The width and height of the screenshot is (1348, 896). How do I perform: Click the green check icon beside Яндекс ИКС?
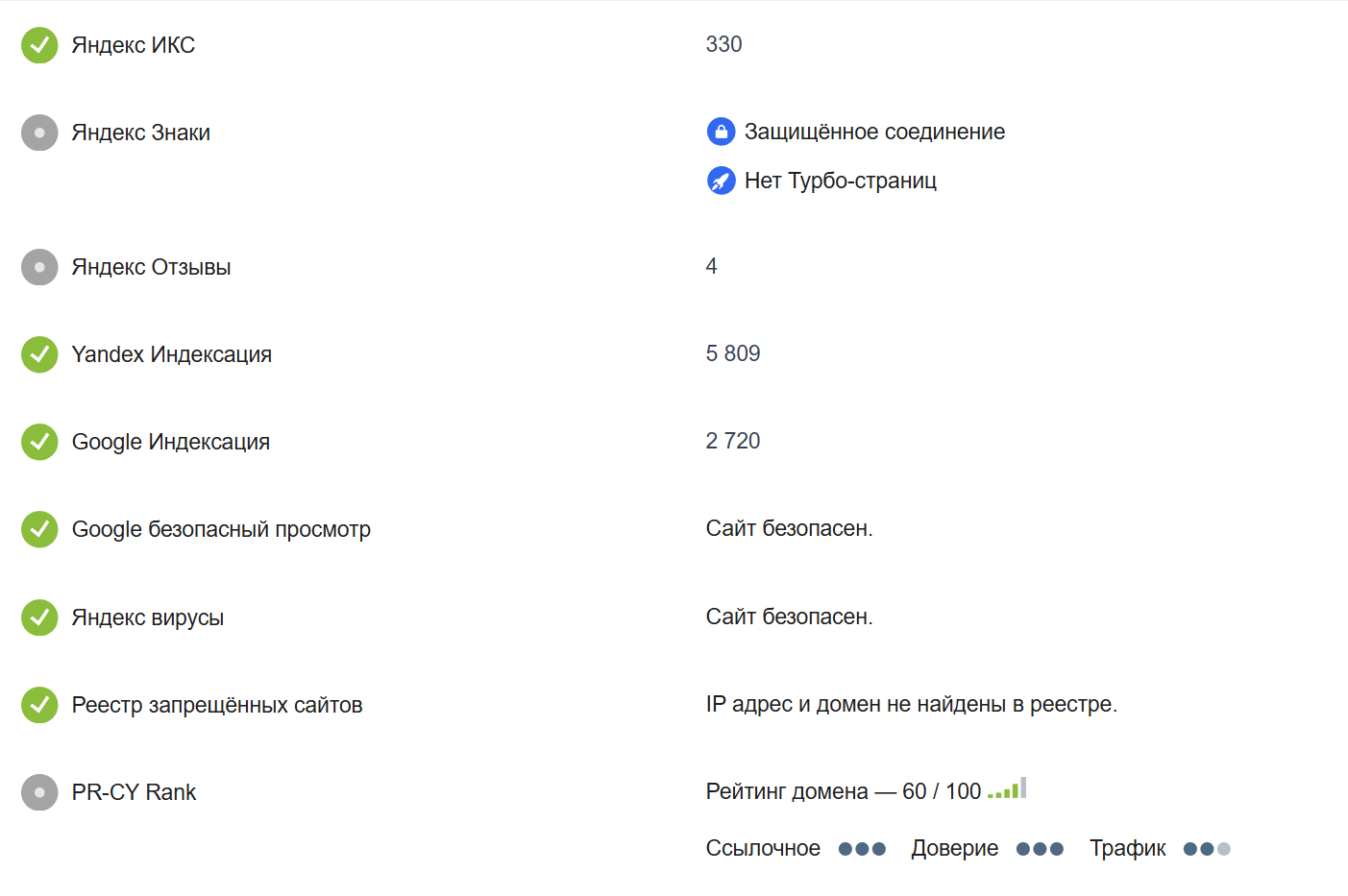(39, 45)
